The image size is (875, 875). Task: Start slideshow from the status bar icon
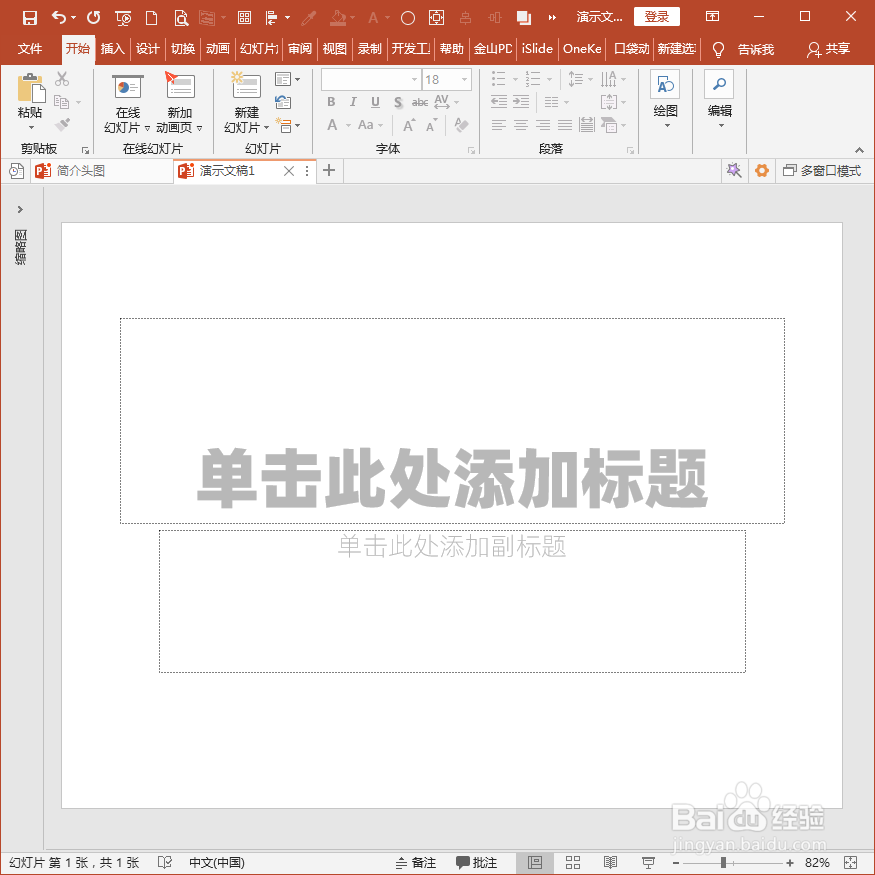tap(648, 862)
